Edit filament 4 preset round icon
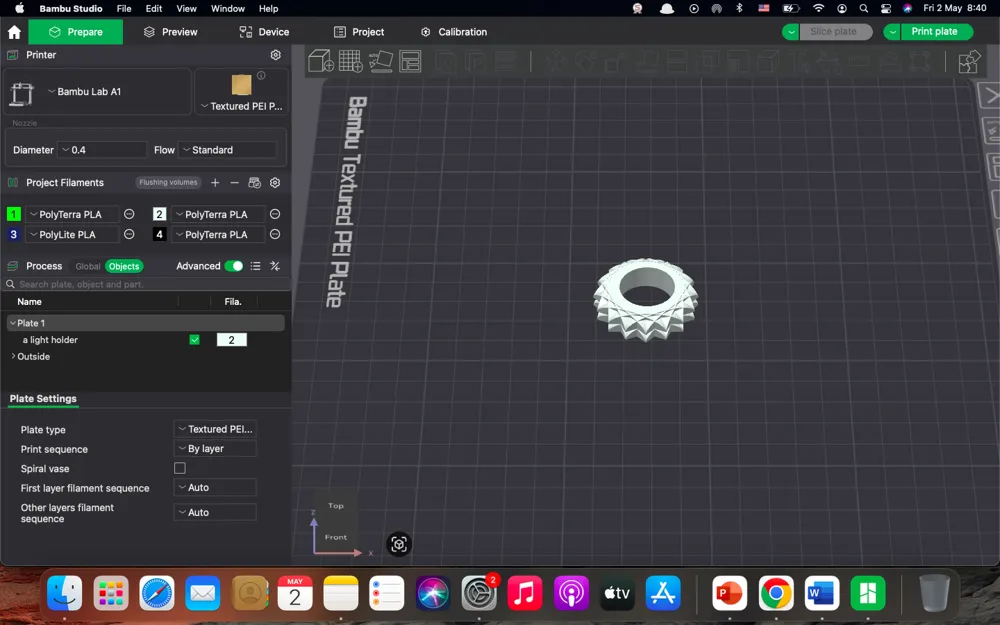 275,235
